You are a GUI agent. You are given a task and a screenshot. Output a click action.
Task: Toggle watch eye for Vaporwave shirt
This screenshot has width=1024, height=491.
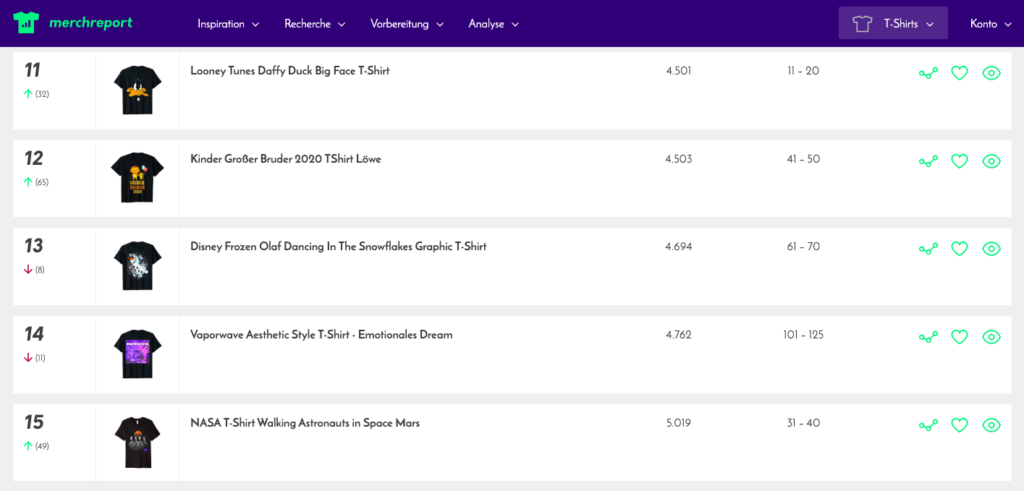tap(991, 337)
